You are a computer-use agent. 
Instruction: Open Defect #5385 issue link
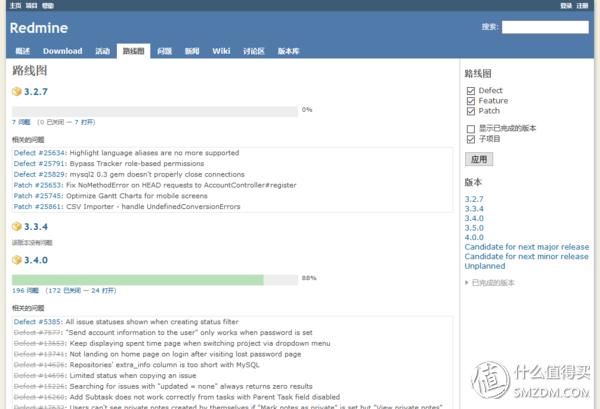tap(37, 322)
